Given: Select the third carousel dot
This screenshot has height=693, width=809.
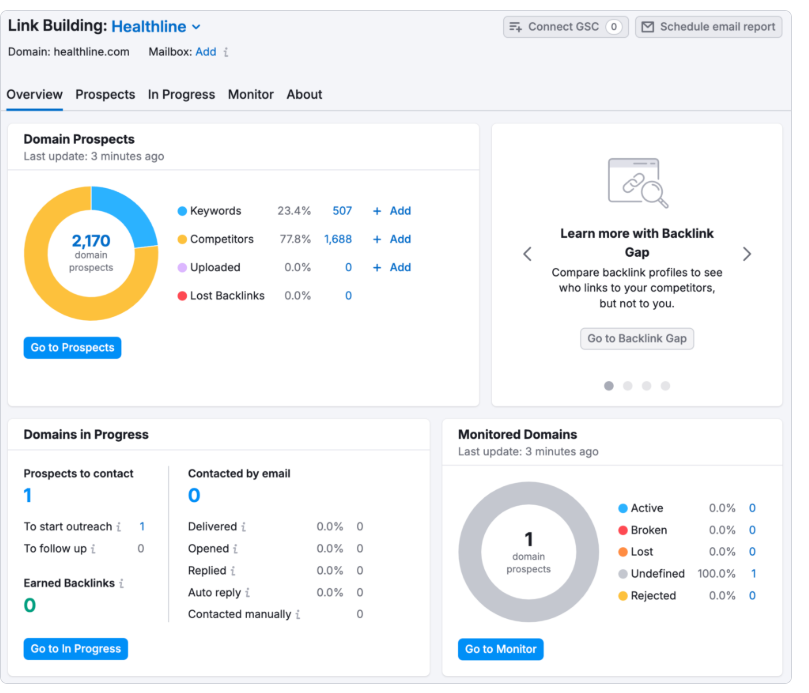Looking at the screenshot, I should click(x=646, y=386).
